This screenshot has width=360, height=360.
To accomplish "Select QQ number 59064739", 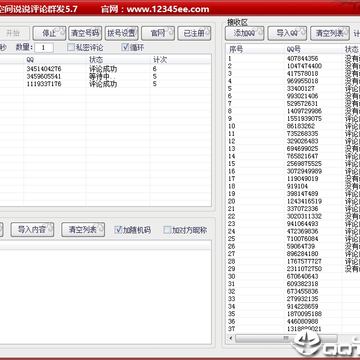I will [x=300, y=246].
